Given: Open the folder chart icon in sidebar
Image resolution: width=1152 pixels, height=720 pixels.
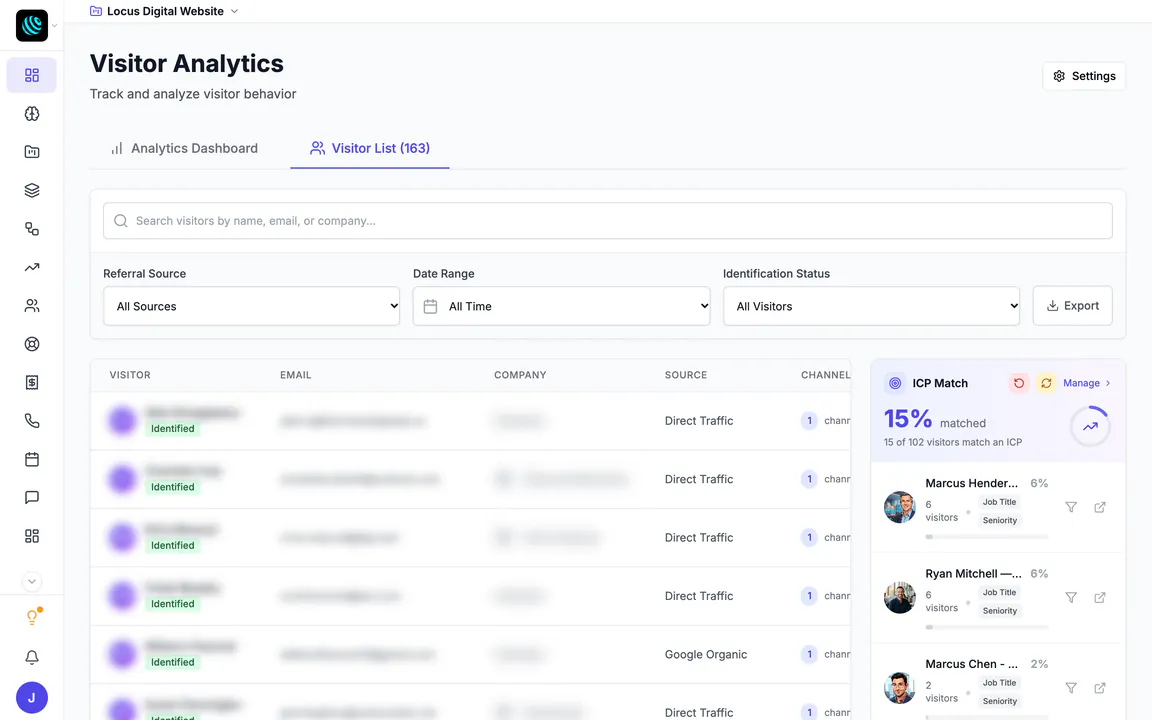Looking at the screenshot, I should click(32, 152).
